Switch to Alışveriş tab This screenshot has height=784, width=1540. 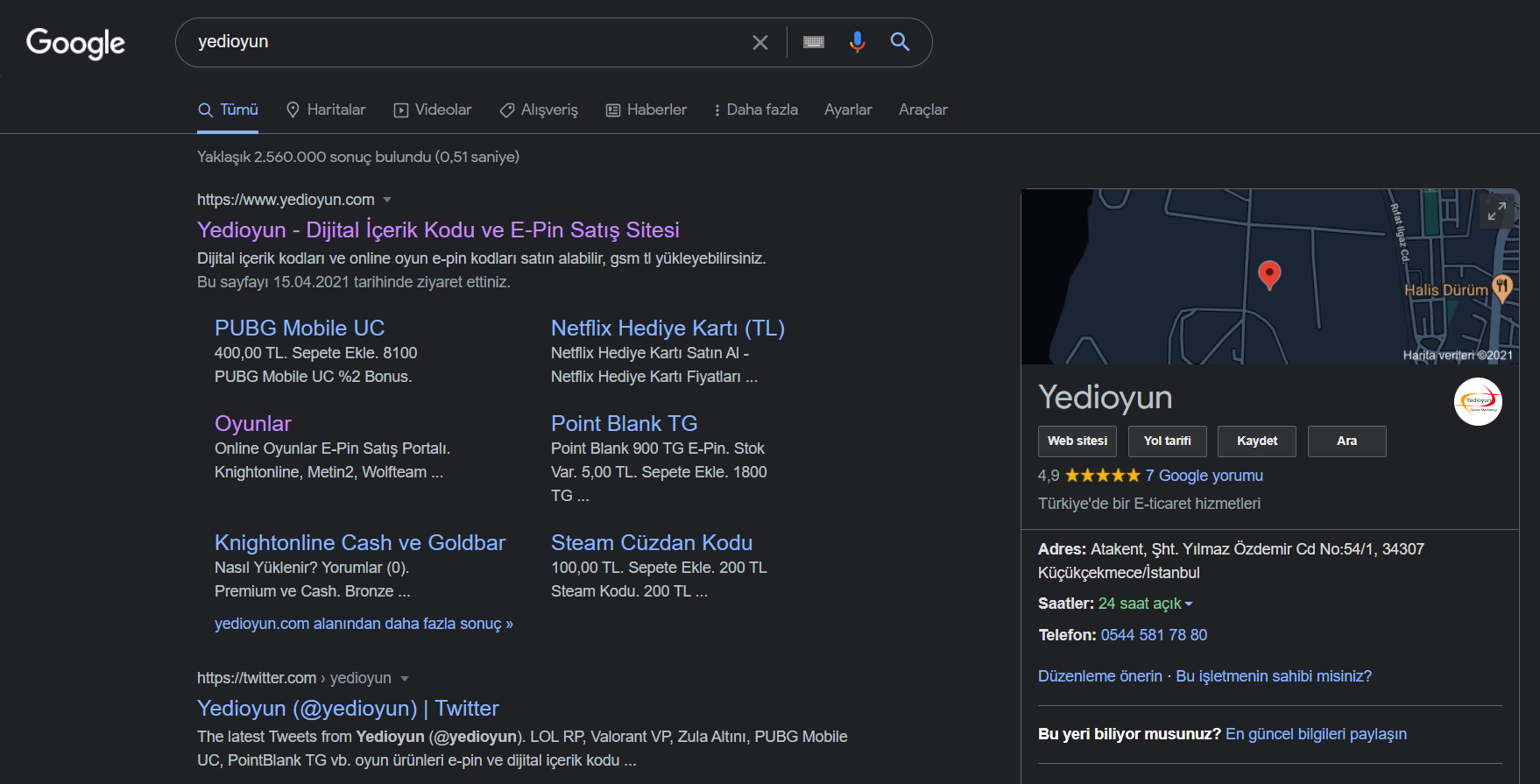point(539,109)
